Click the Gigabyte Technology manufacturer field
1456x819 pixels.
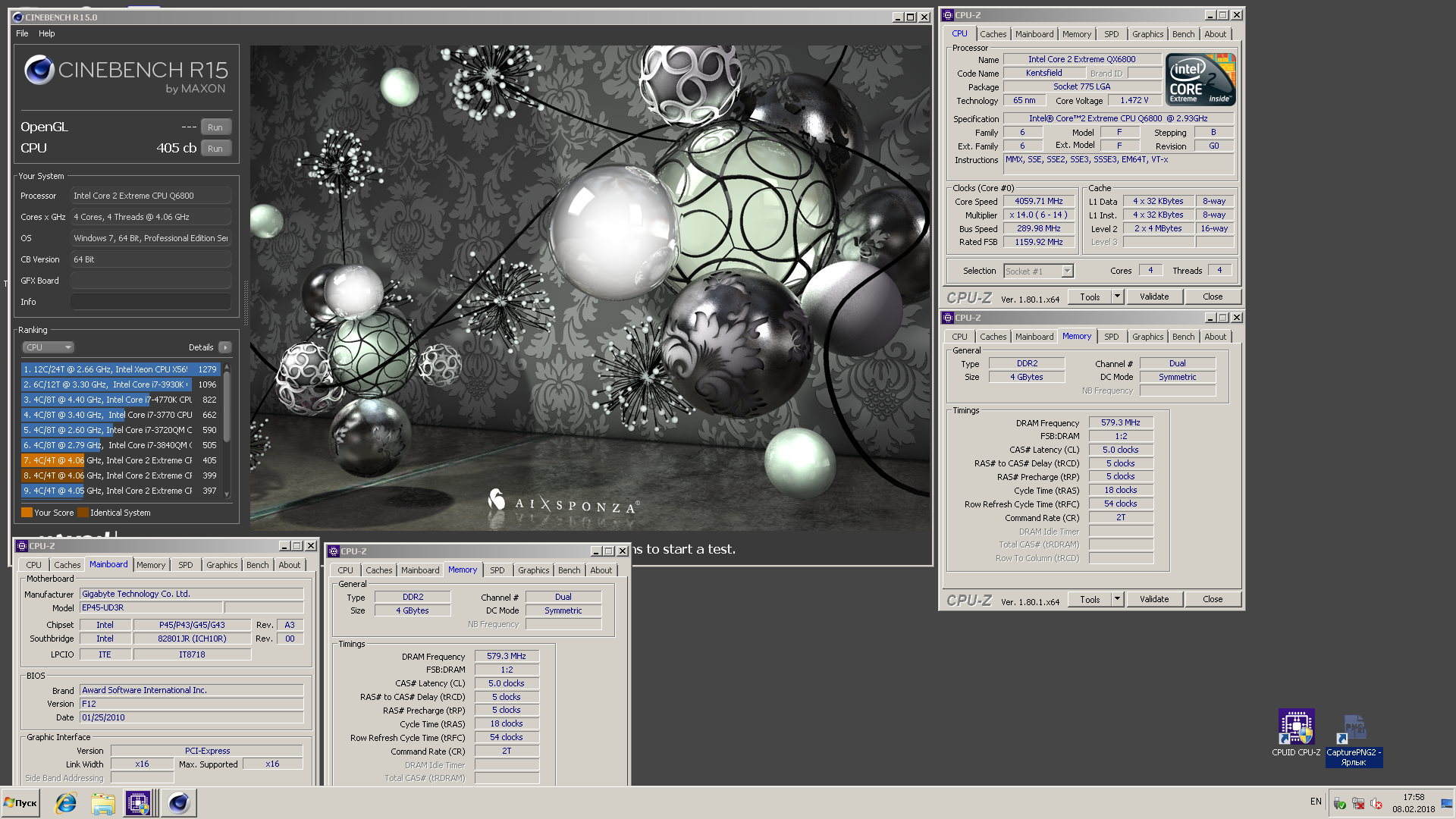[x=192, y=595]
